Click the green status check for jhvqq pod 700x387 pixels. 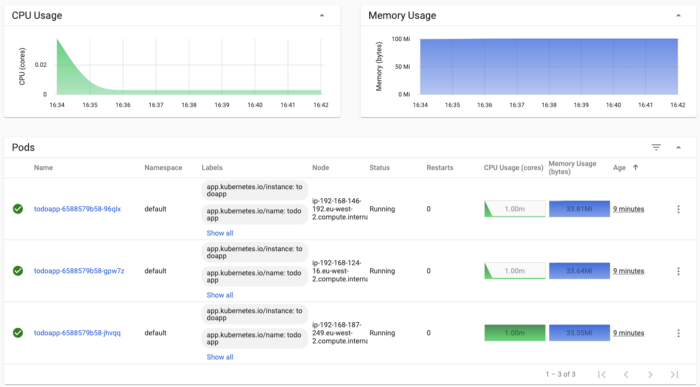point(18,333)
